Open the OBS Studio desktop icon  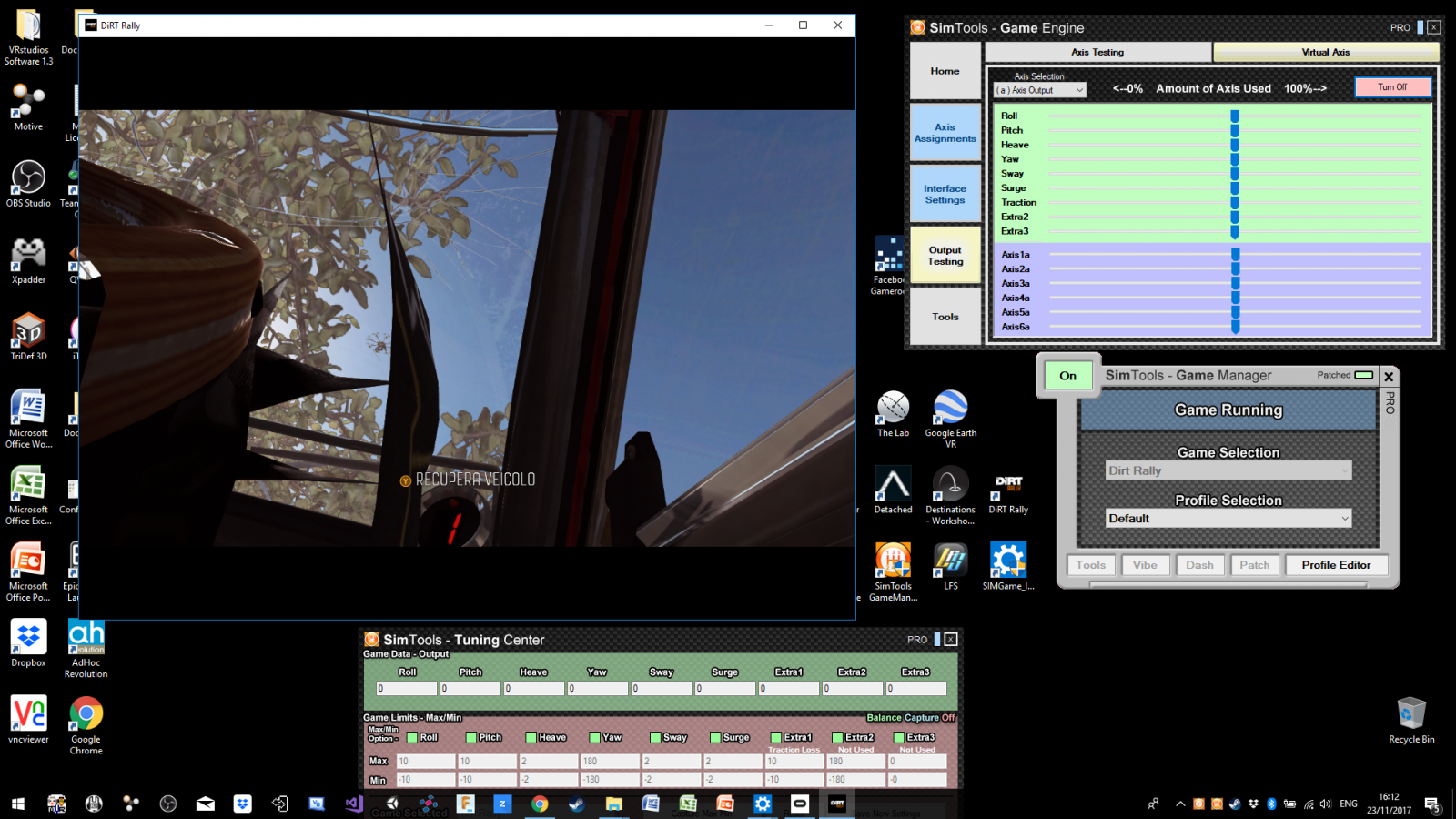28,178
